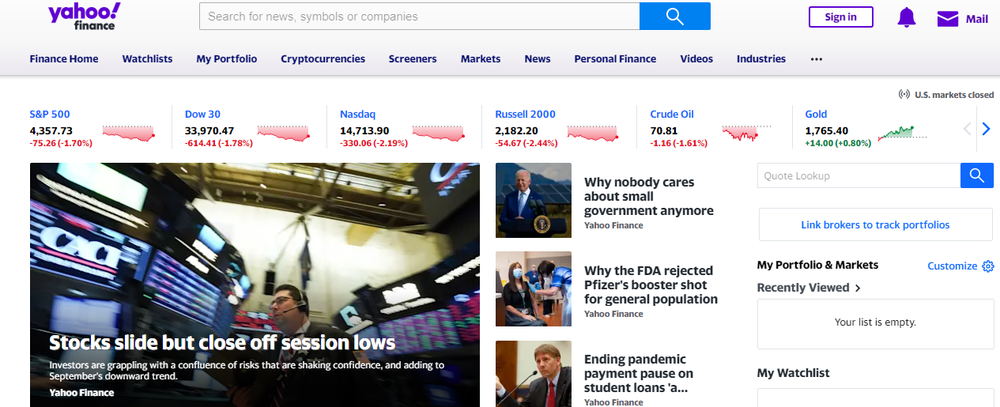Click the Gold green sparkline chart

[x=902, y=133]
